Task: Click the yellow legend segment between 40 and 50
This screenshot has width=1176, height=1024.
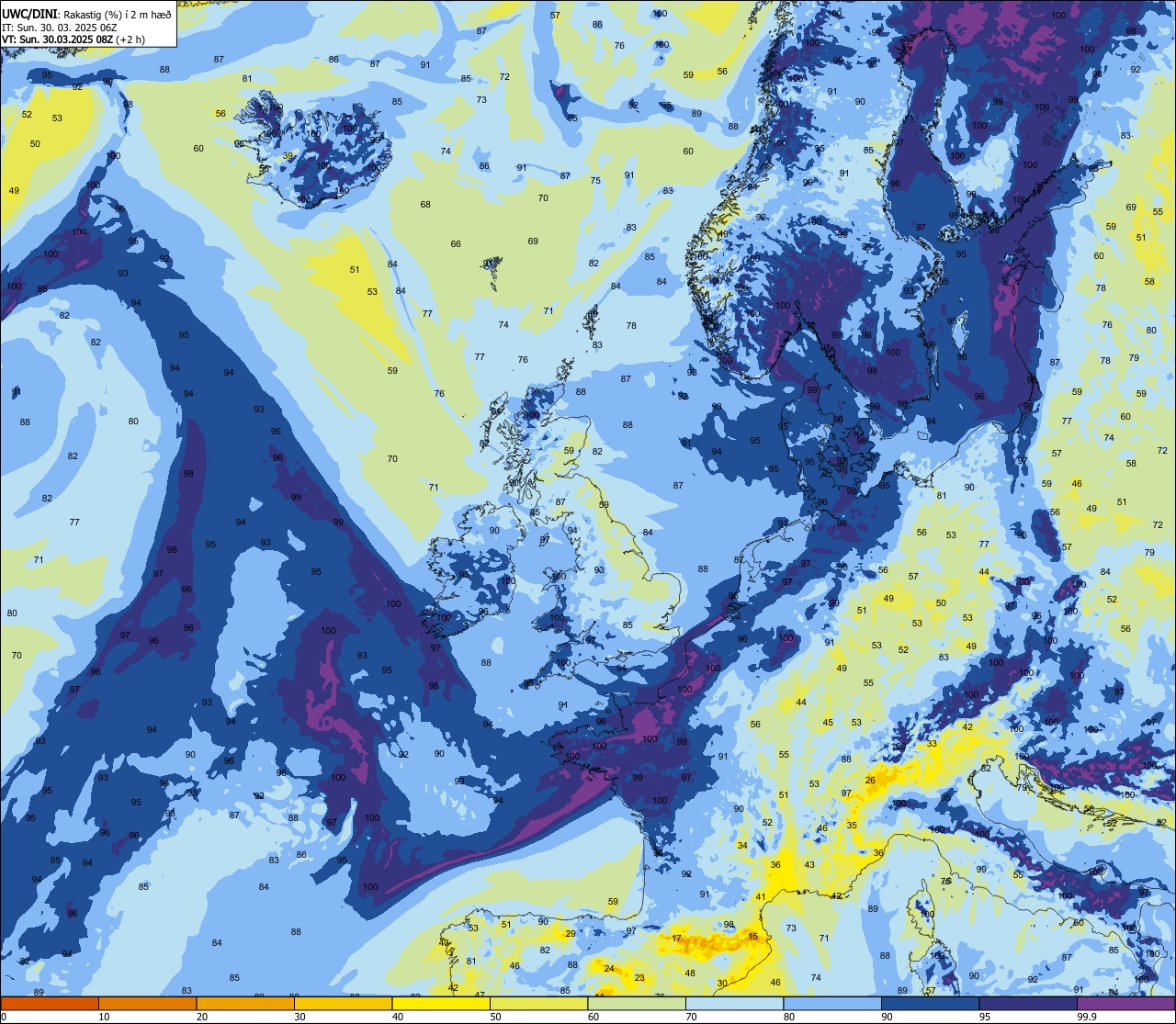Action: point(441,1003)
